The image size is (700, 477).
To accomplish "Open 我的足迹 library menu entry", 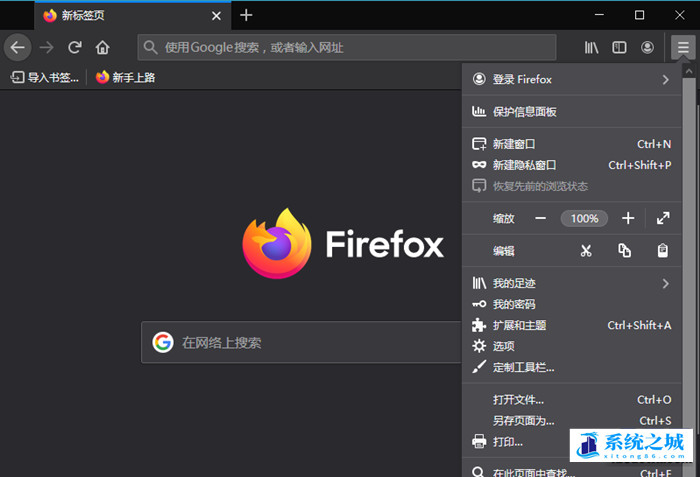I will click(x=571, y=283).
